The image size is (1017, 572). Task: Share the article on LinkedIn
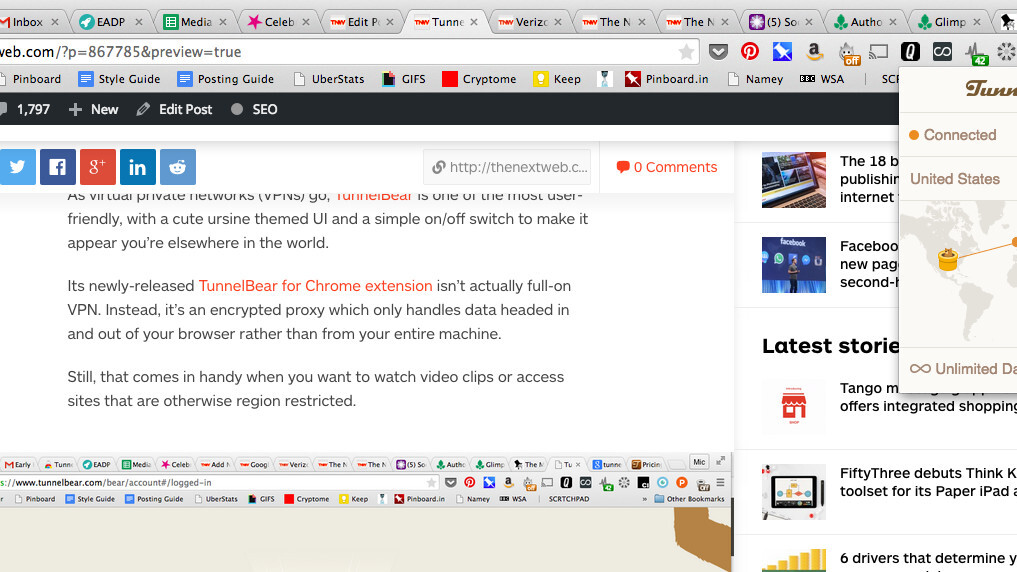(x=138, y=167)
